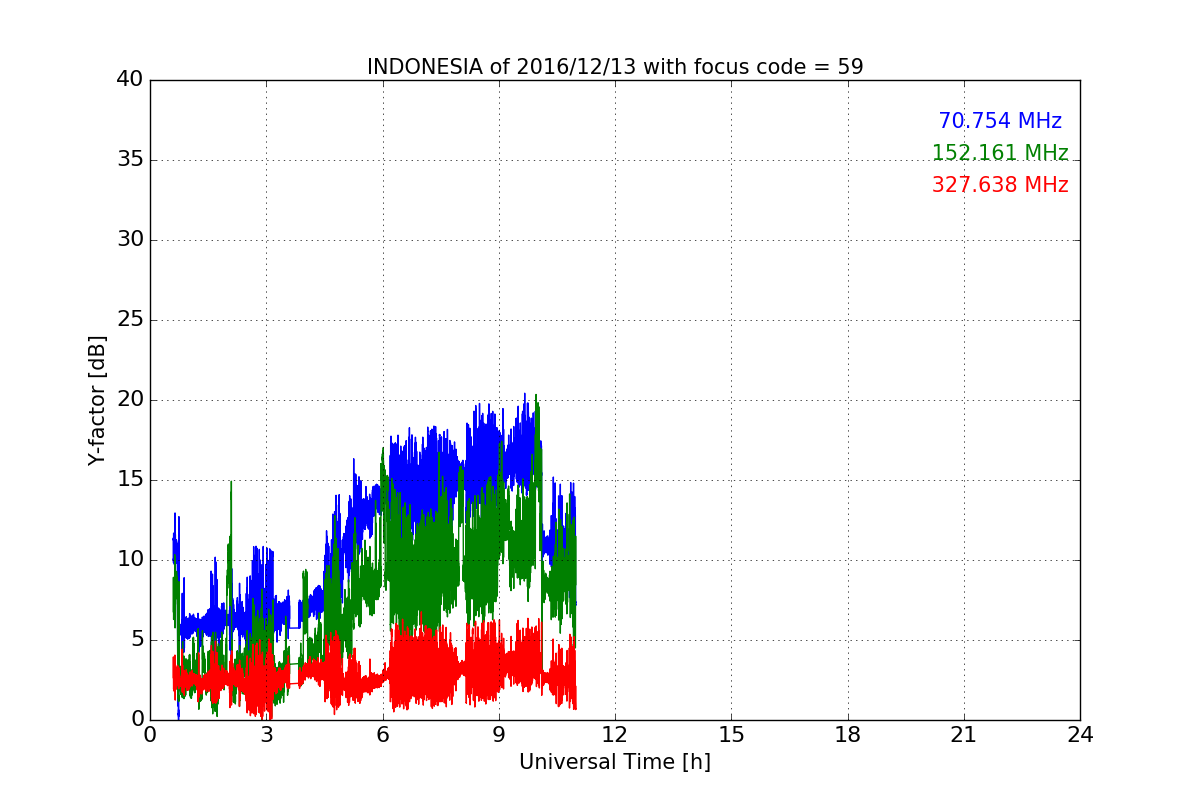Viewport: 1200px width, 800px height.
Task: Click y-axis tick label 15
Action: tap(130, 480)
